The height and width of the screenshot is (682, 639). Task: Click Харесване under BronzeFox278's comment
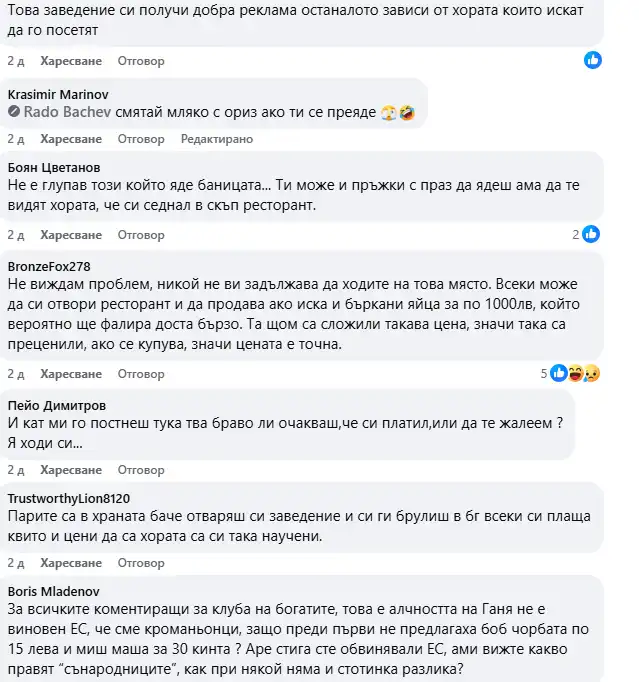tap(71, 374)
